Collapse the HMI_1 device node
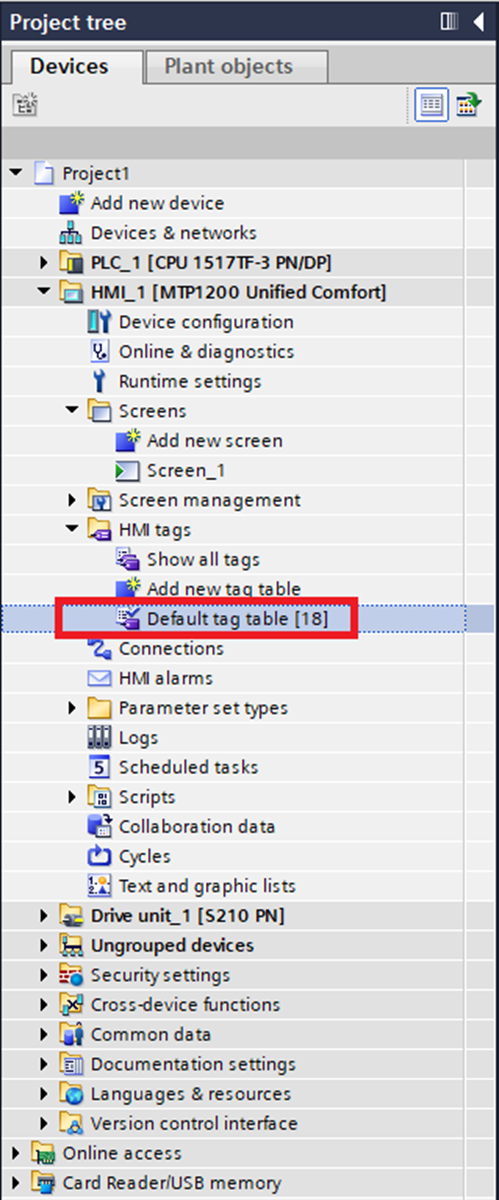The width and height of the screenshot is (499, 1200). (x=43, y=293)
